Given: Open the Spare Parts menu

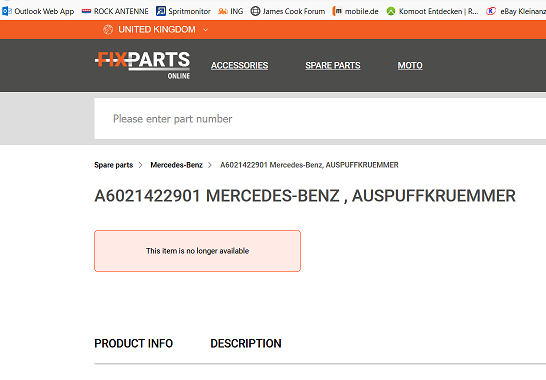Looking at the screenshot, I should [333, 65].
